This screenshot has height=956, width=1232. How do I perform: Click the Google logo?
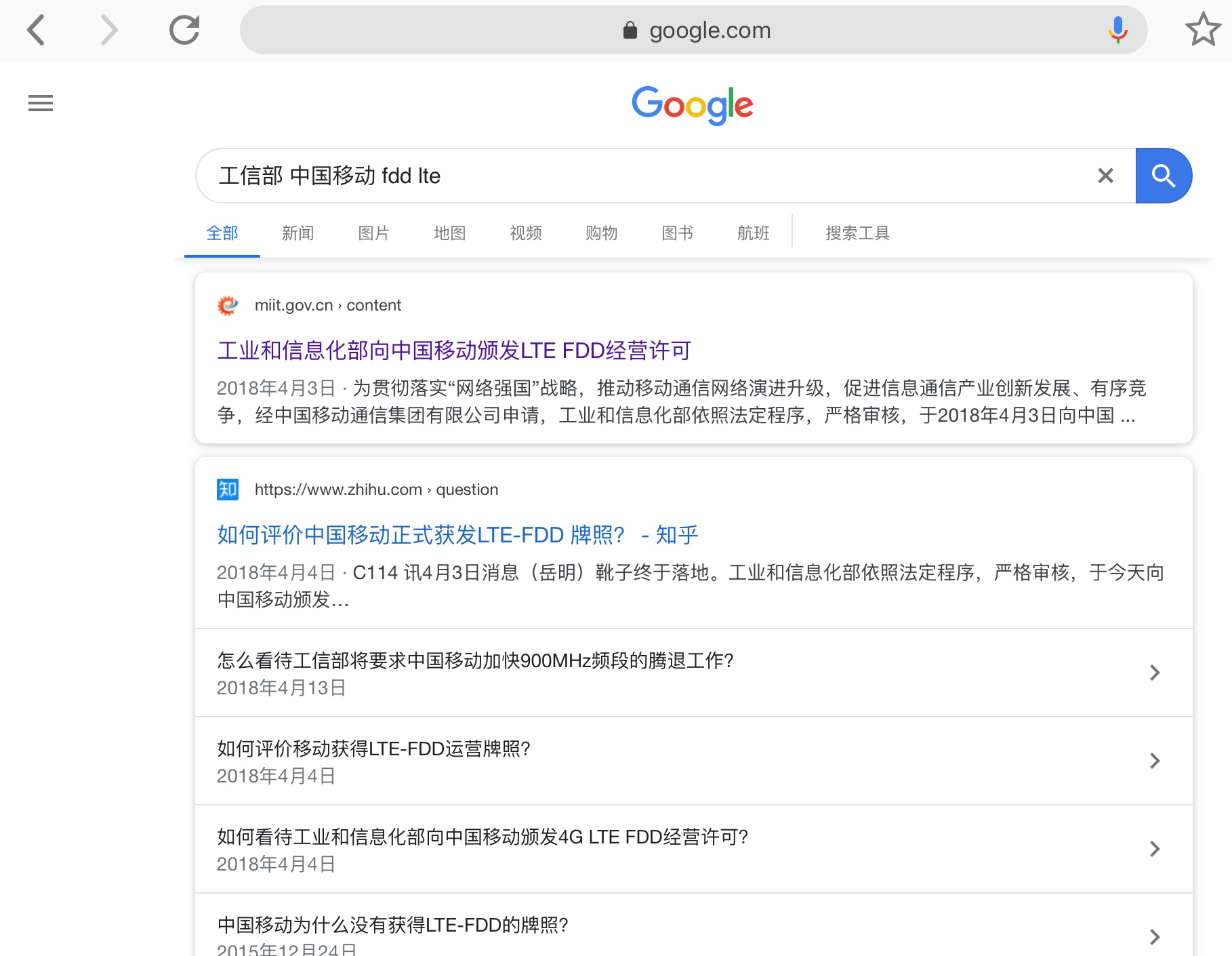[692, 105]
